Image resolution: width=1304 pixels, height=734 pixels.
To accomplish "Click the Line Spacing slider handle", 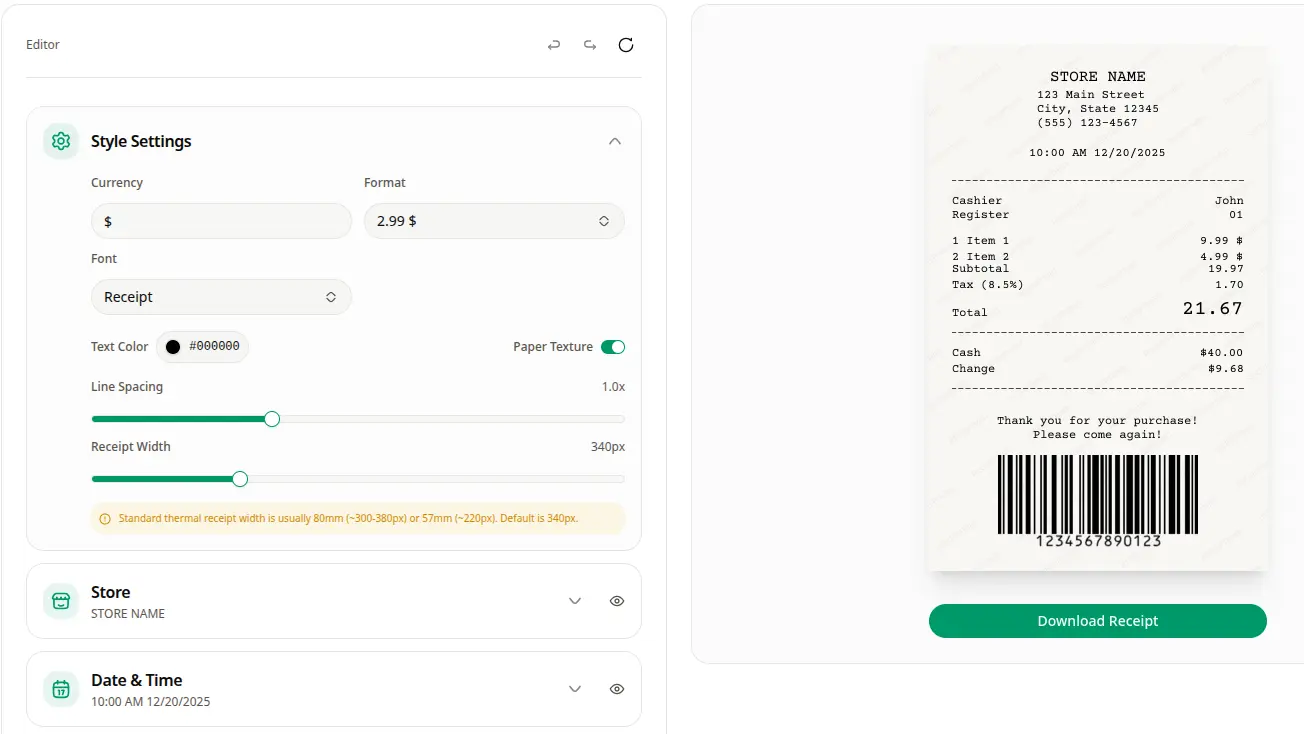I will pos(271,419).
